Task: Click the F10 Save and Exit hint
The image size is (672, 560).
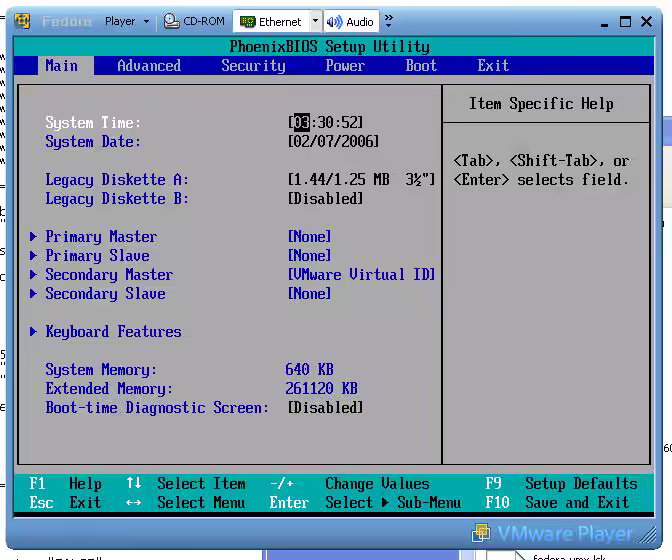Action: [x=557, y=503]
